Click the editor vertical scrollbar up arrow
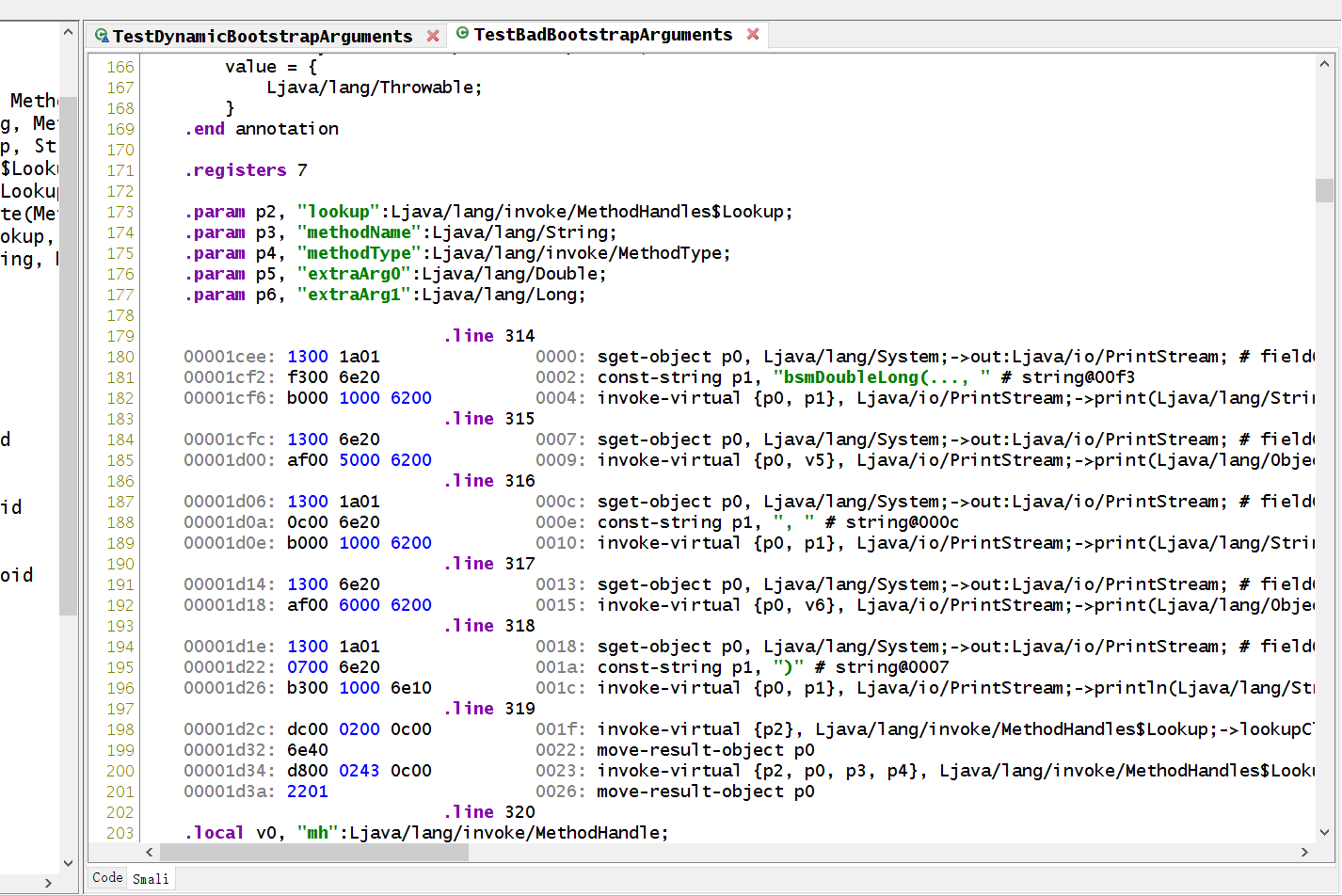The image size is (1342, 896). point(1324,64)
